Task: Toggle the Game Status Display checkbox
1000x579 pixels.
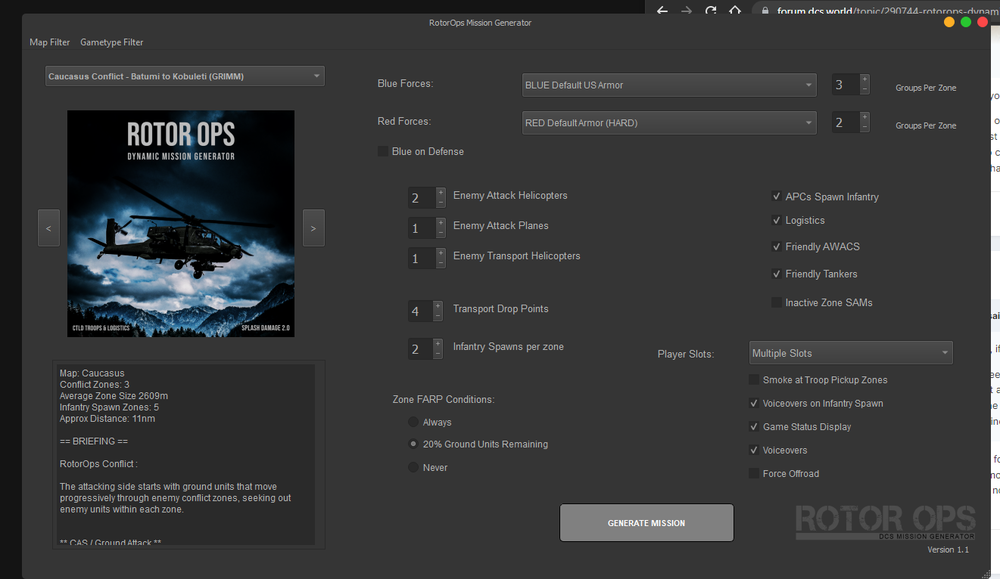Action: 754,427
